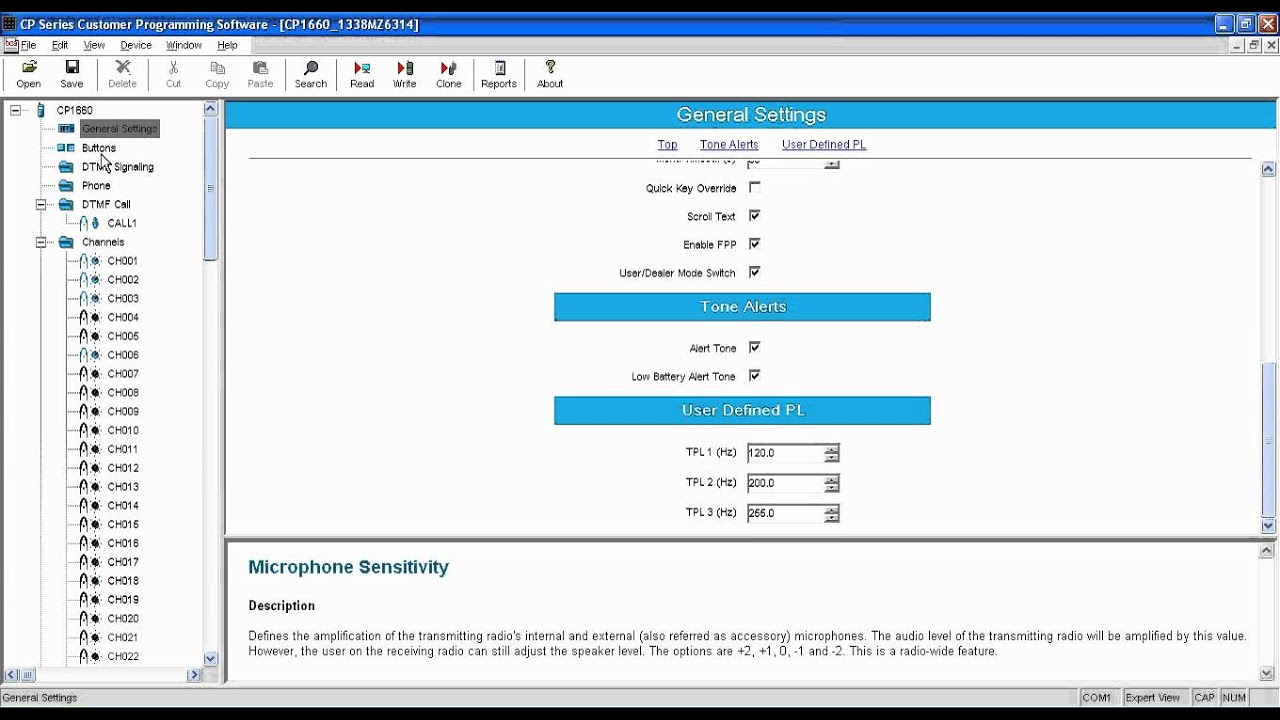
Task: Click the tree panel vertical scrollbar thumb
Action: pos(210,187)
